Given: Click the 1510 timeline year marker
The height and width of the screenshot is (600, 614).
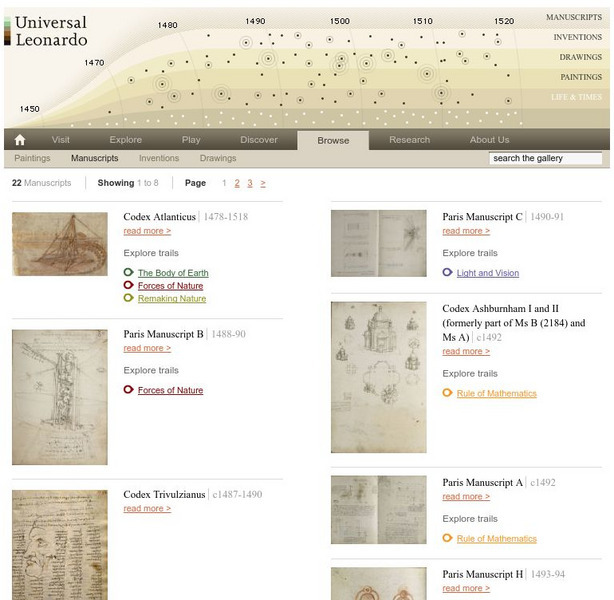Looking at the screenshot, I should coord(423,21).
